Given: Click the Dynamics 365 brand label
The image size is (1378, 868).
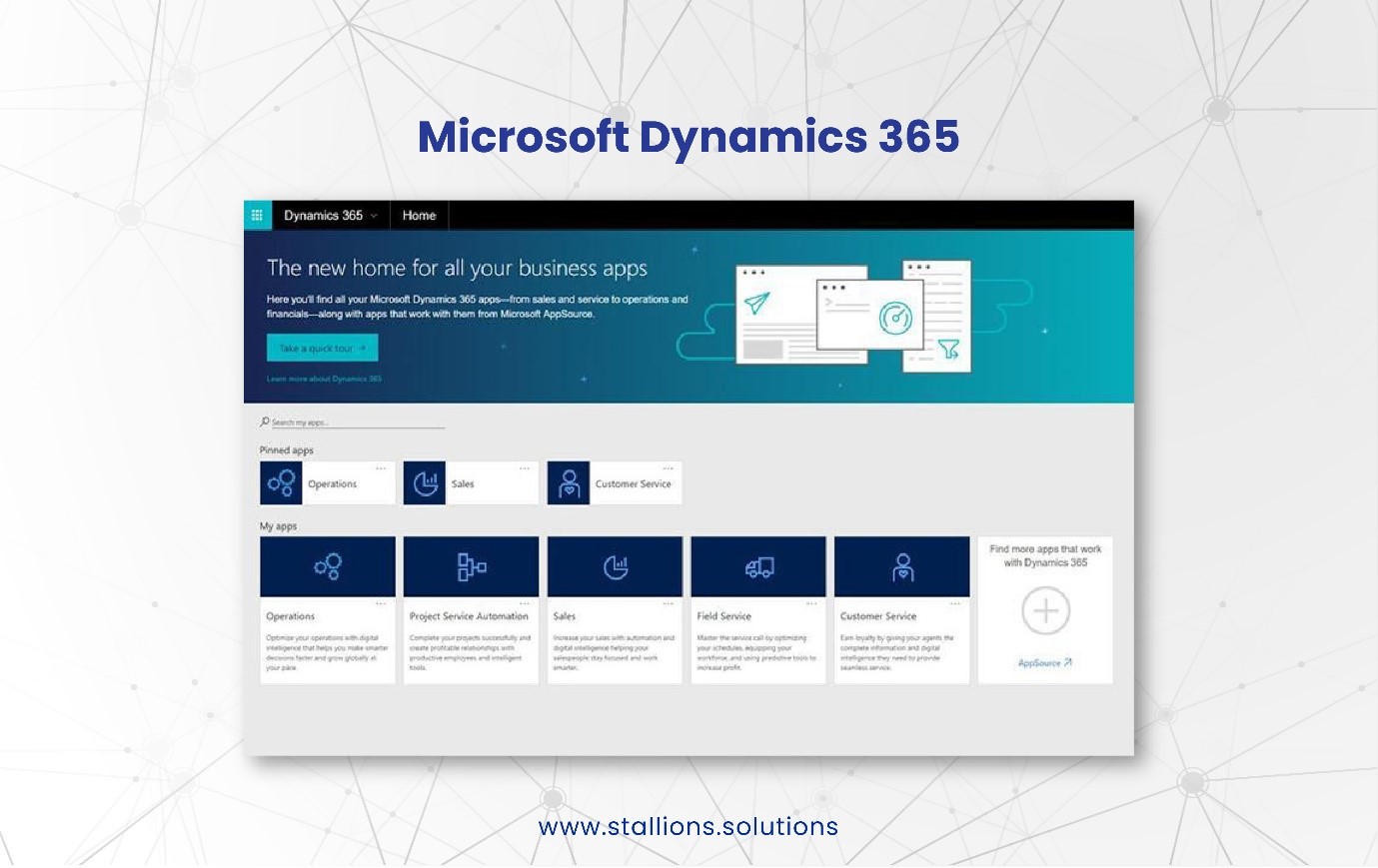Looking at the screenshot, I should (323, 216).
